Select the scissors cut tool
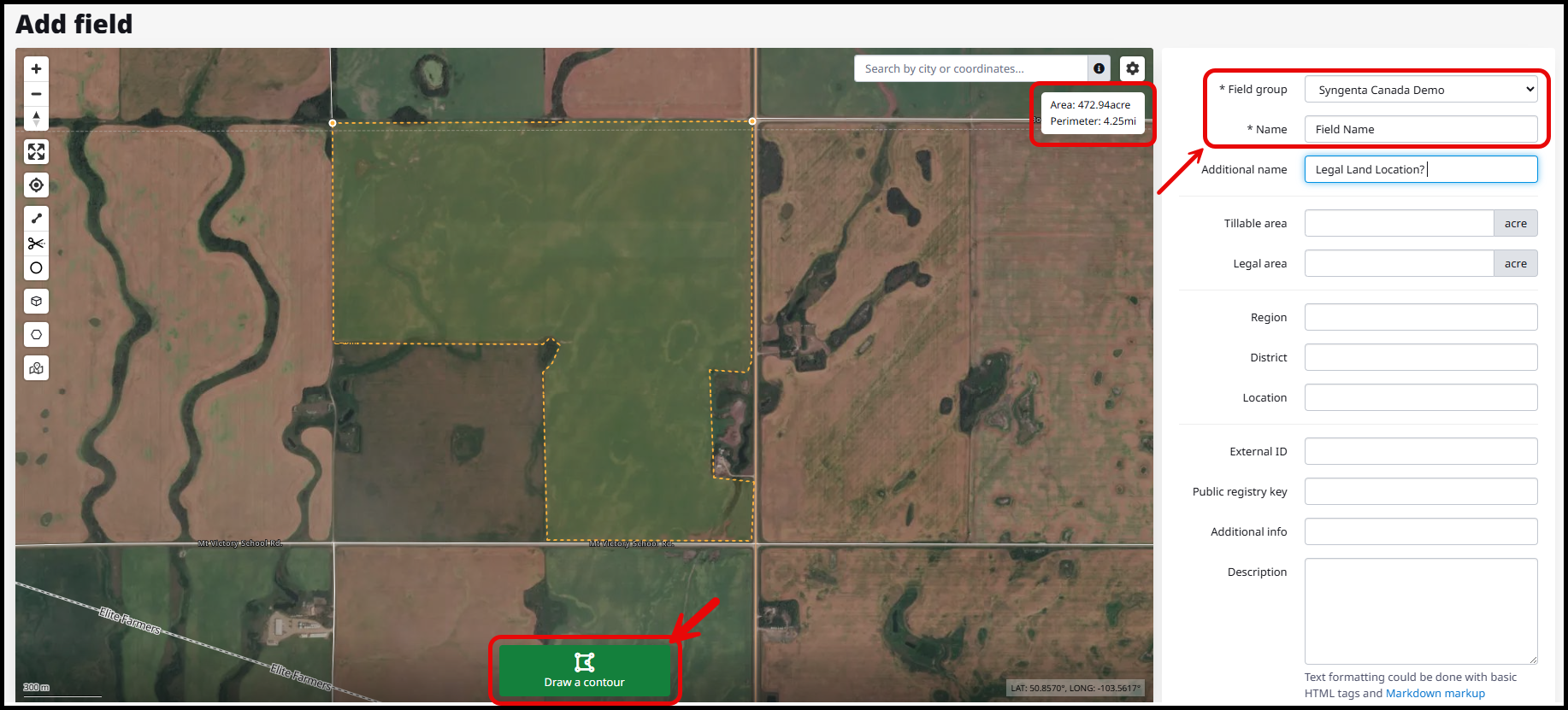Image resolution: width=1568 pixels, height=710 pixels. (36, 244)
